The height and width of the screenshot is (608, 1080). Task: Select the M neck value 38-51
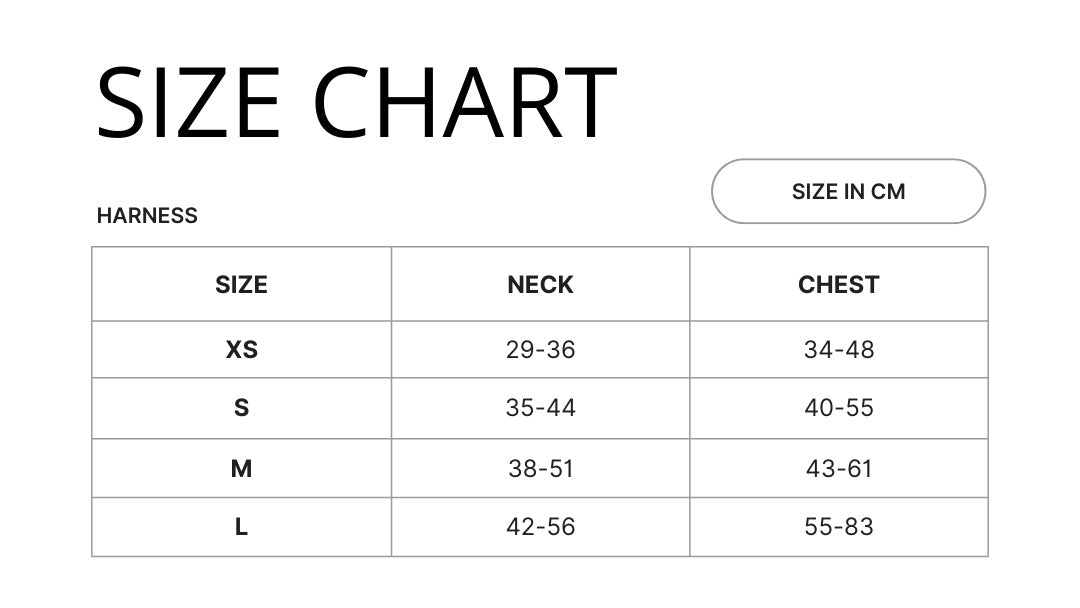pos(540,469)
